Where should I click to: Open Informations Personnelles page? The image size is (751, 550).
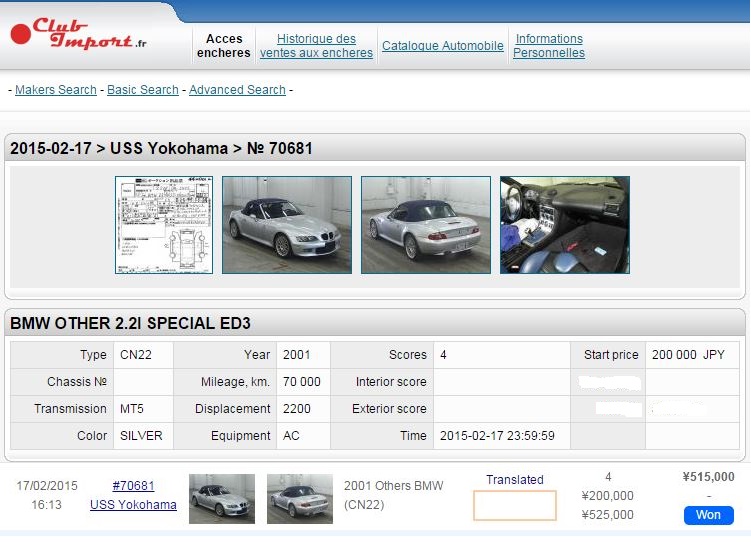click(x=549, y=46)
